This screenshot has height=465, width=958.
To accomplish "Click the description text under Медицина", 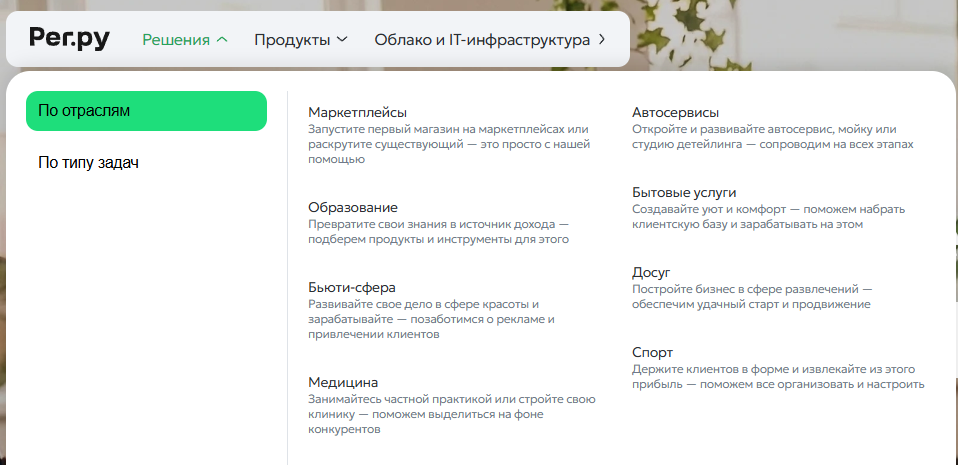I will (x=452, y=414).
